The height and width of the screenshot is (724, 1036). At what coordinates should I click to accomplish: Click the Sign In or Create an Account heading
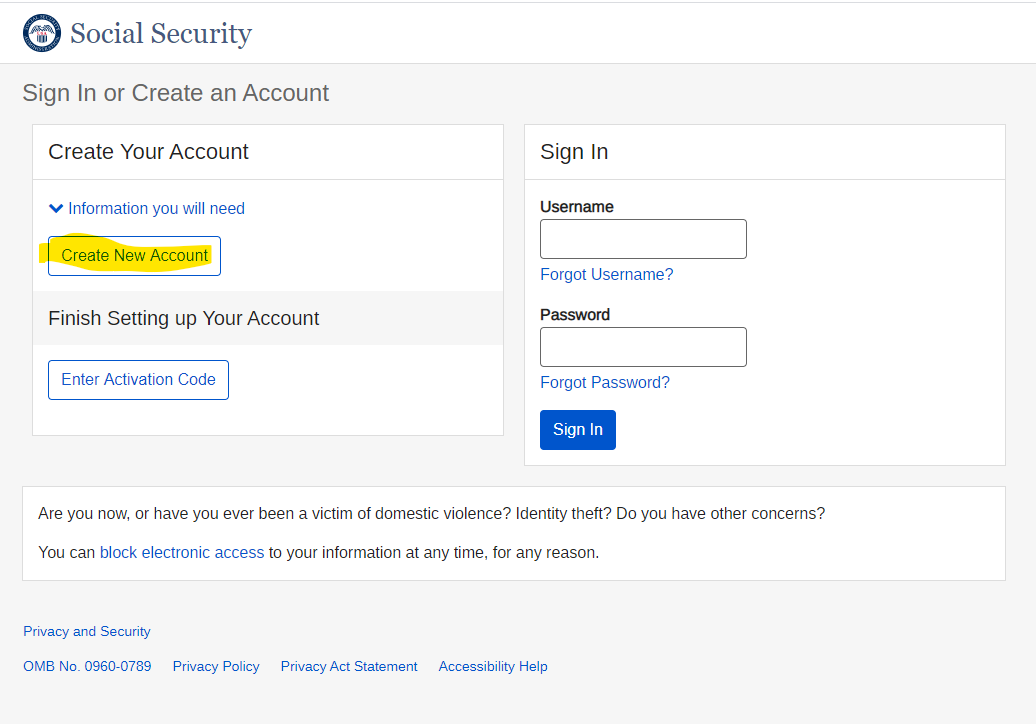(176, 93)
